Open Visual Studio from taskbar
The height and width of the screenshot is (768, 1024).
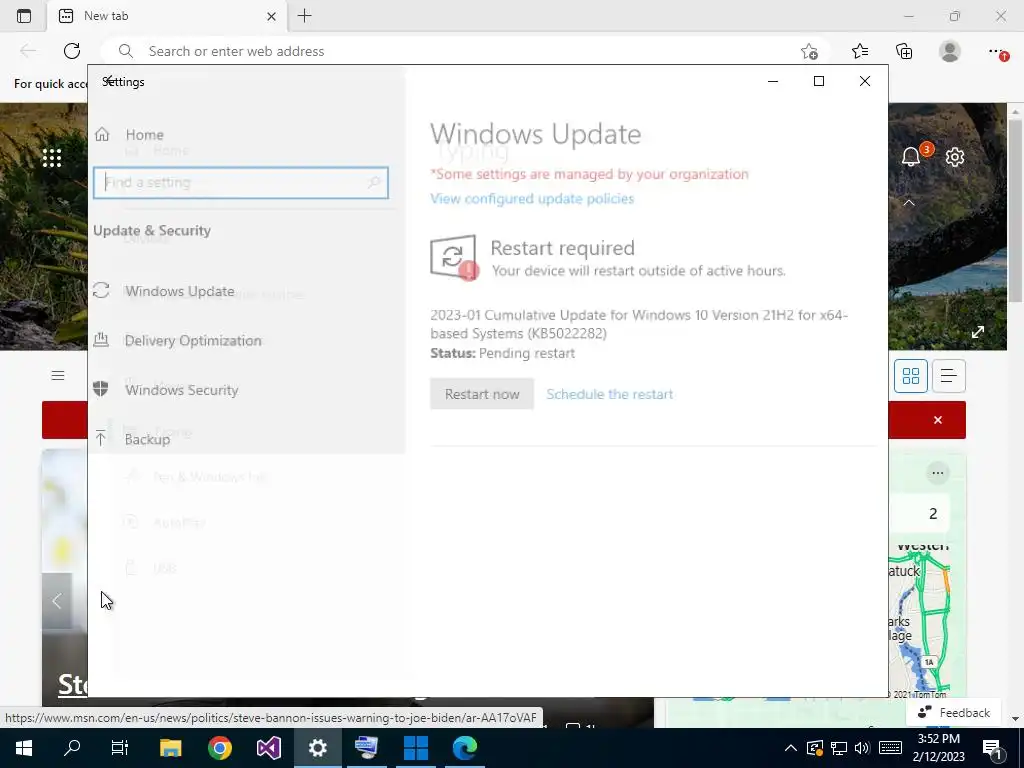point(268,748)
